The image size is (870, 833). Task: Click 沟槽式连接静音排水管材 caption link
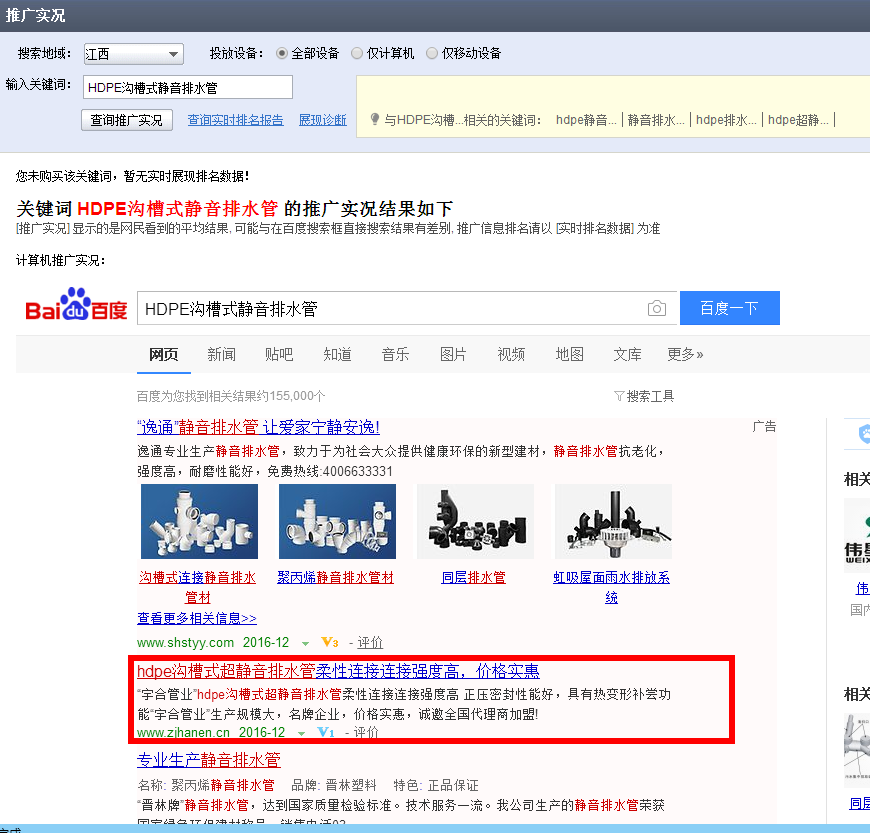pyautogui.click(x=198, y=587)
